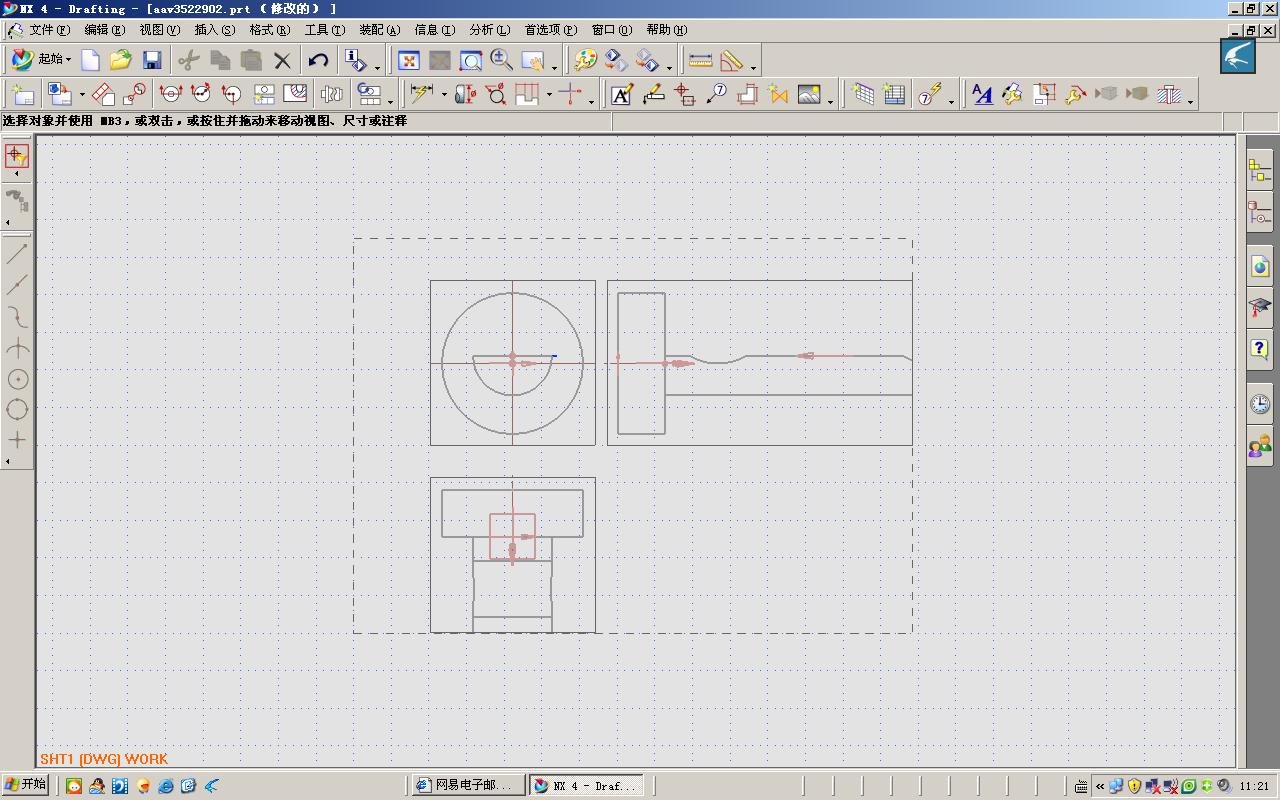Open the Roles people panel icon

point(1260,445)
